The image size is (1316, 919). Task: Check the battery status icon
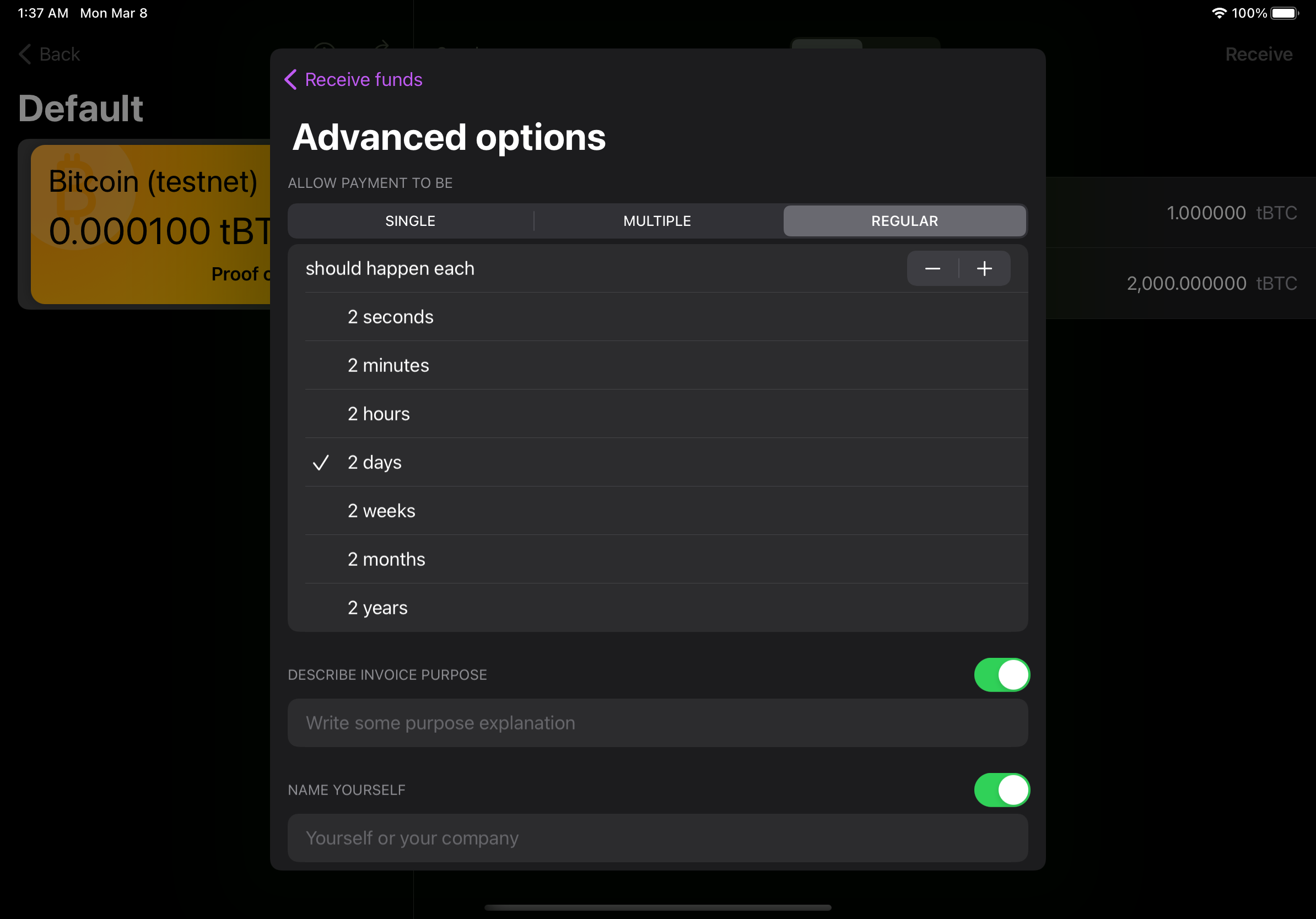coord(1284,13)
